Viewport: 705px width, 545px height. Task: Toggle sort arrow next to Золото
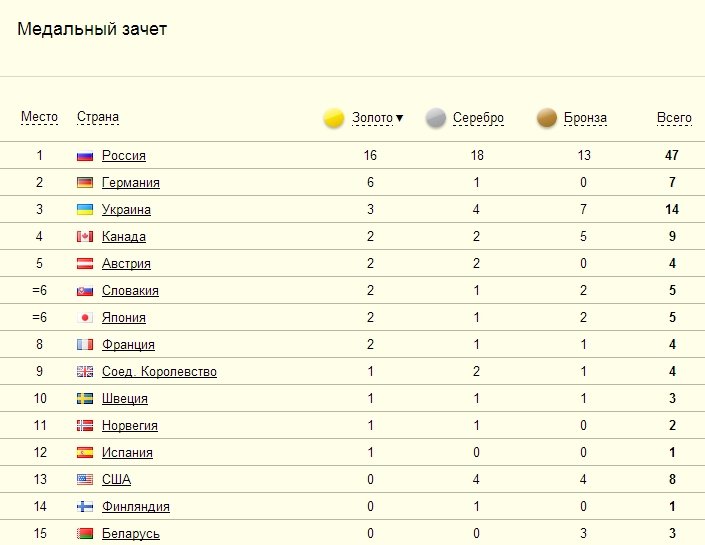[x=399, y=118]
